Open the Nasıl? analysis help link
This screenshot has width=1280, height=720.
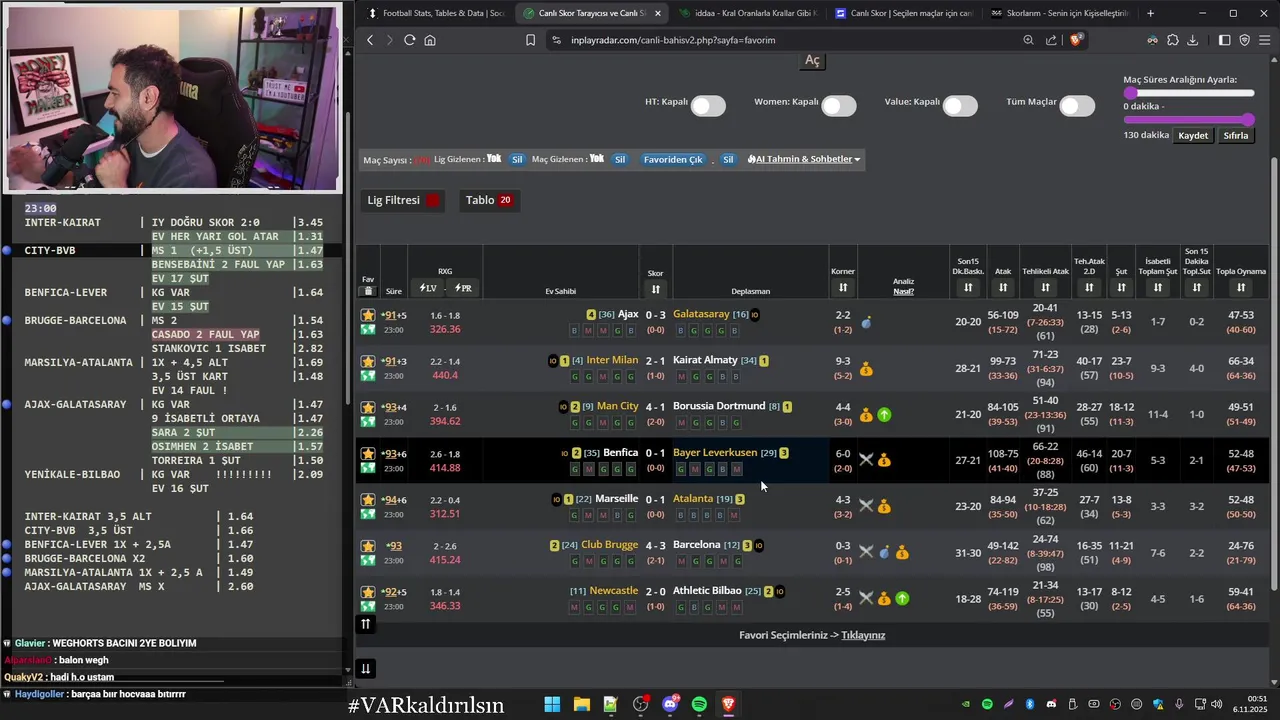coord(903,291)
